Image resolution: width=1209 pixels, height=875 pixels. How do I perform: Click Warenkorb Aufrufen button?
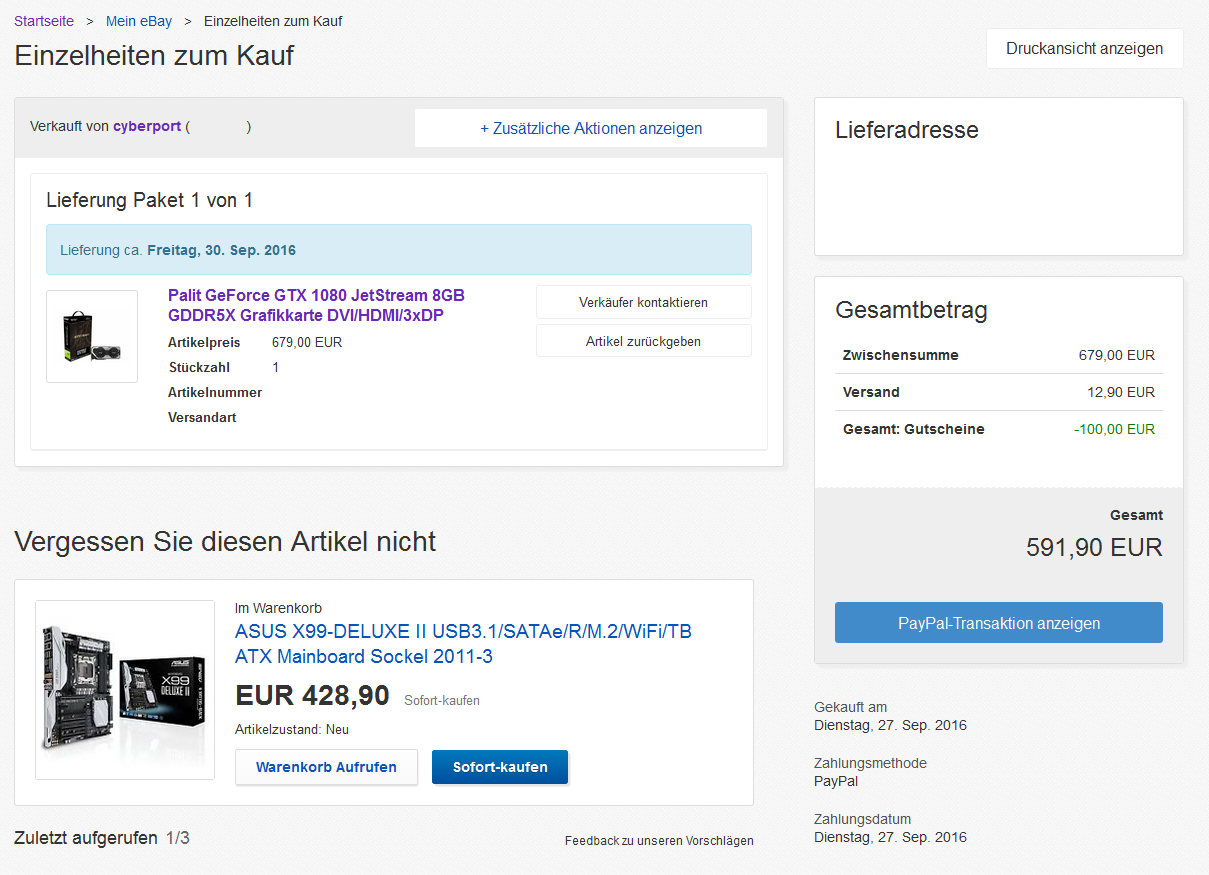click(x=326, y=767)
